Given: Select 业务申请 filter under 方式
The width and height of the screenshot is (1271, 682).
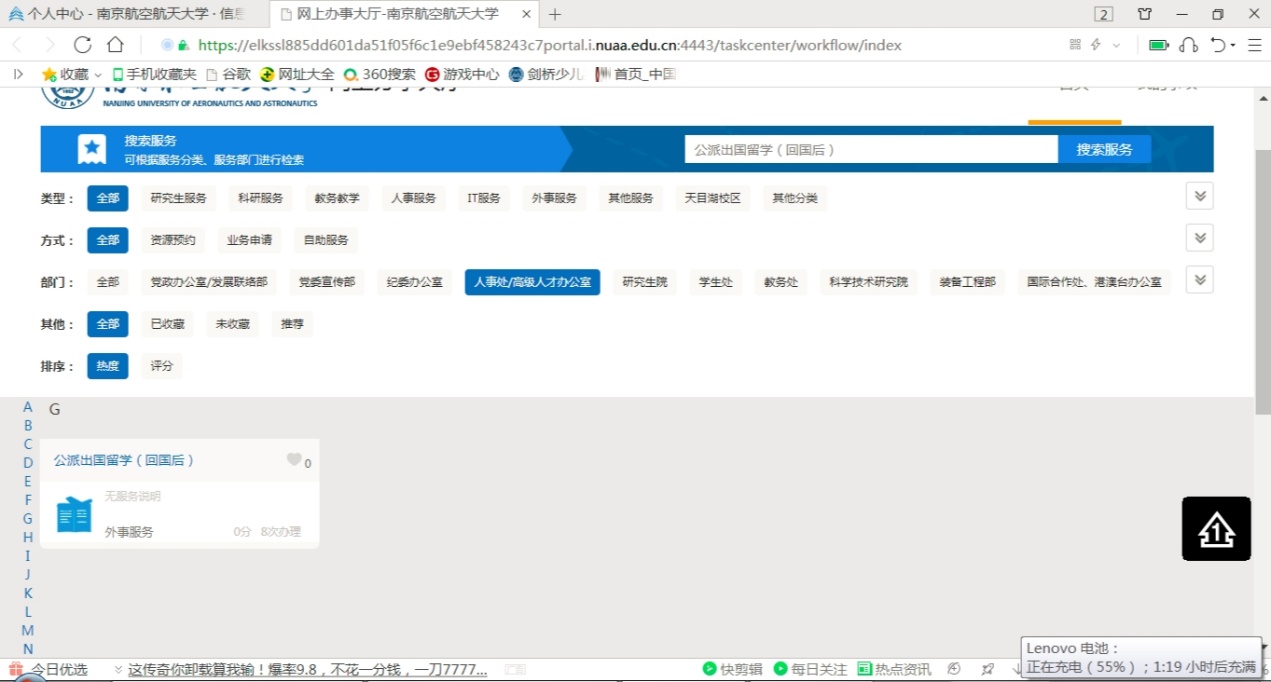Looking at the screenshot, I should tap(249, 240).
